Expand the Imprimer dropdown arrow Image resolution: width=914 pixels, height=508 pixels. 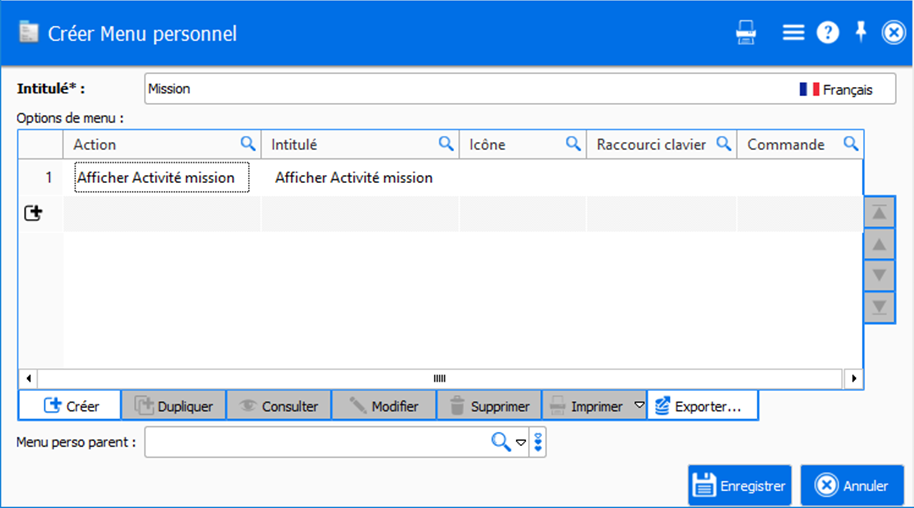639,406
